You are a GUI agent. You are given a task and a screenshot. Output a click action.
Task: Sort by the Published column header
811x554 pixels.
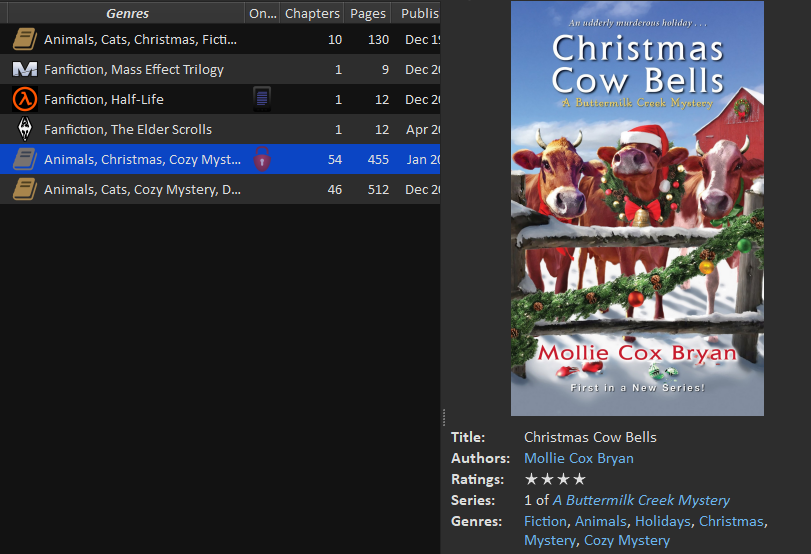coord(419,14)
